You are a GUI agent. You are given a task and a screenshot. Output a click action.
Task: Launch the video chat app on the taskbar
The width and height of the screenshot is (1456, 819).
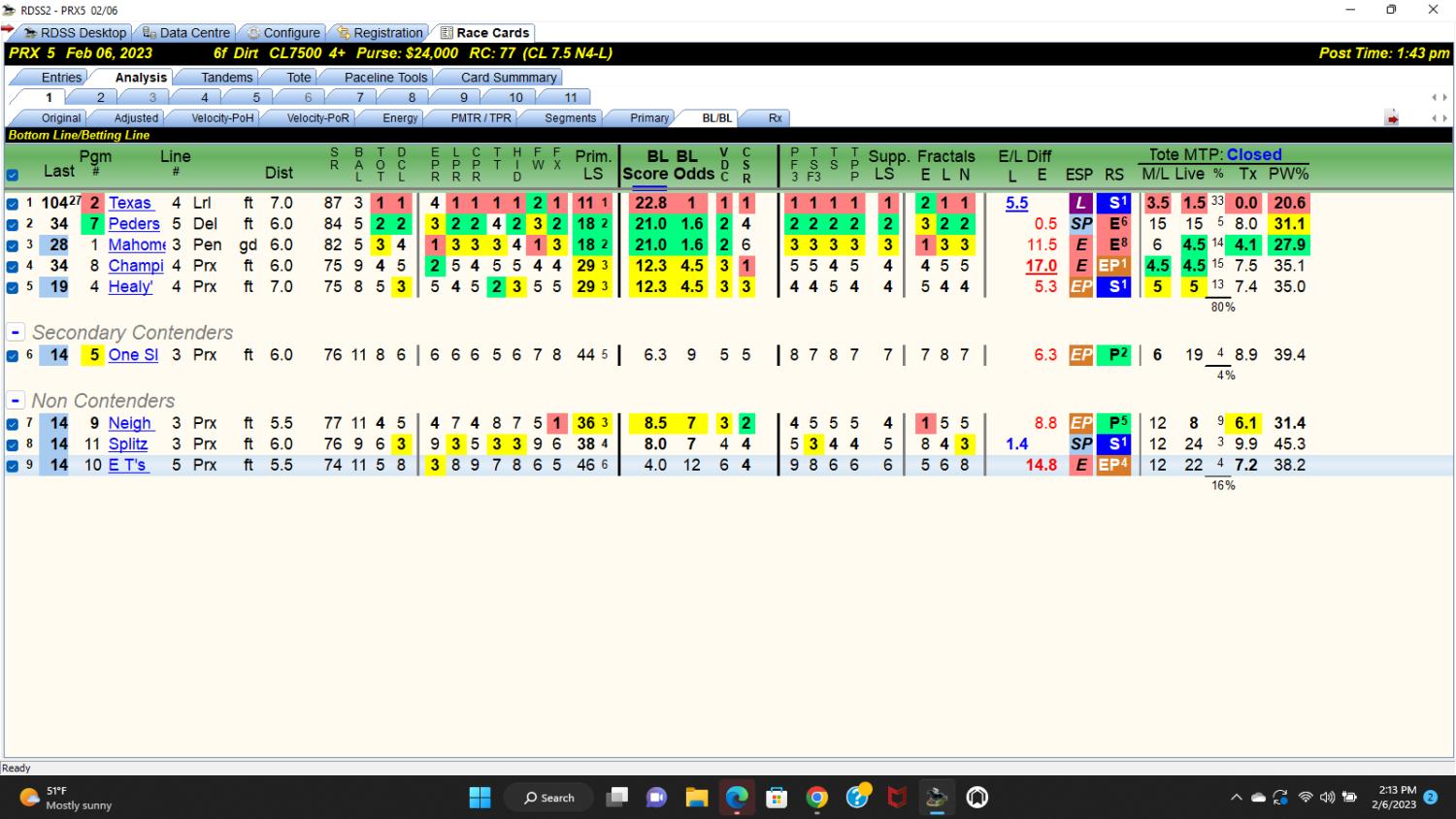coord(657,798)
